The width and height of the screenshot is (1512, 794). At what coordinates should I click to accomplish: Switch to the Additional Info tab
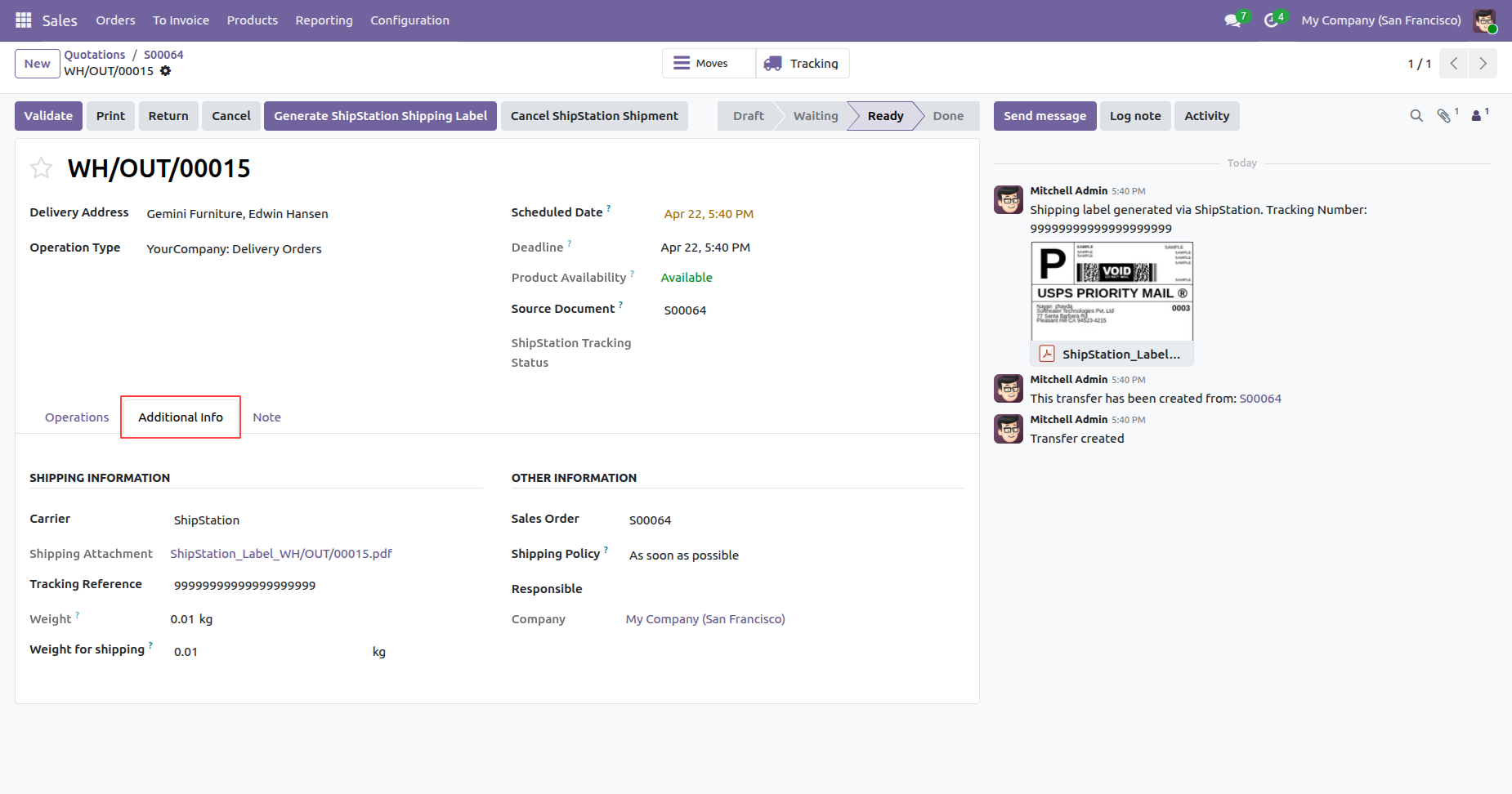[x=181, y=417]
